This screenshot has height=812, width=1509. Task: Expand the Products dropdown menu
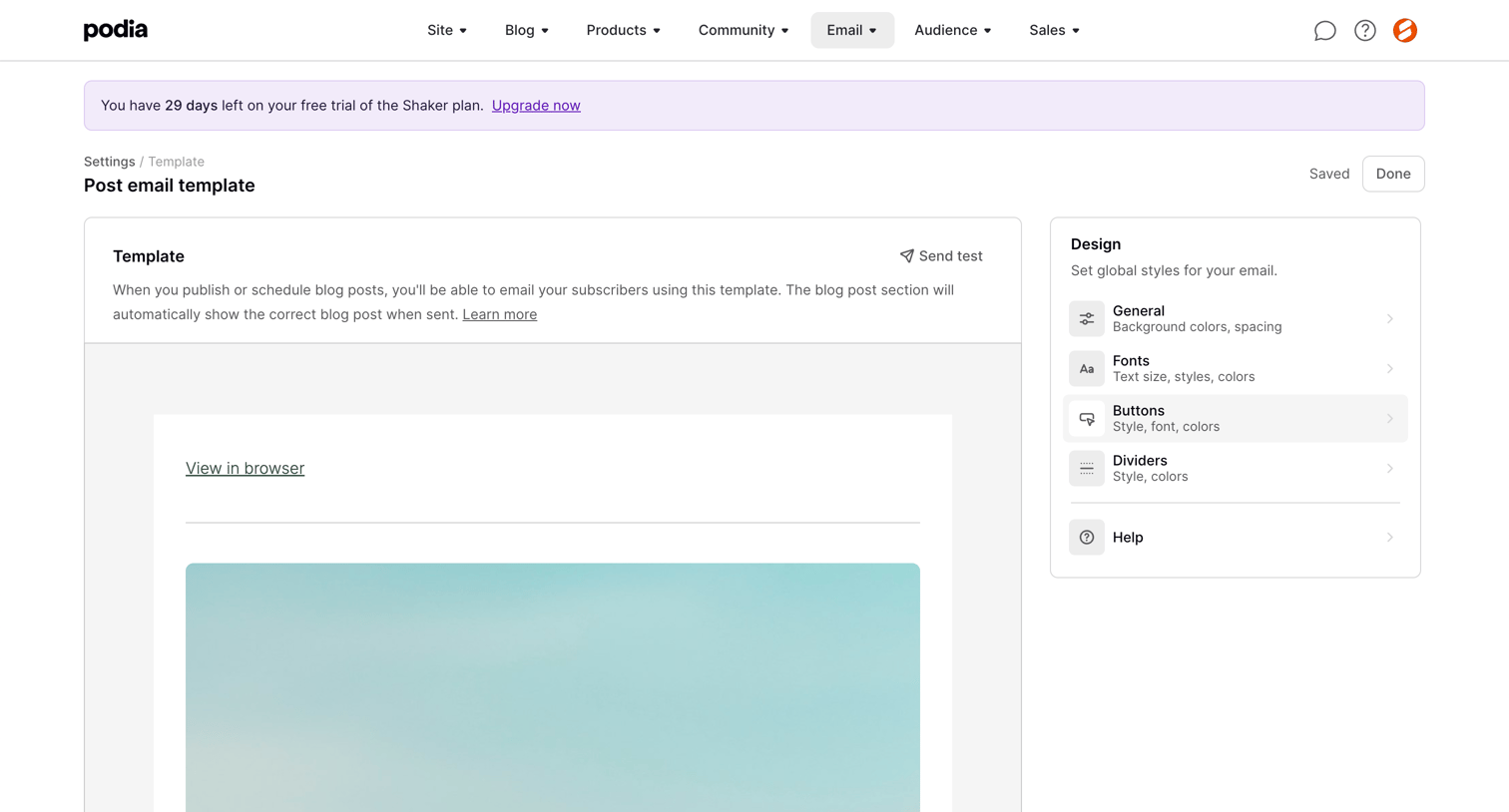624,31
